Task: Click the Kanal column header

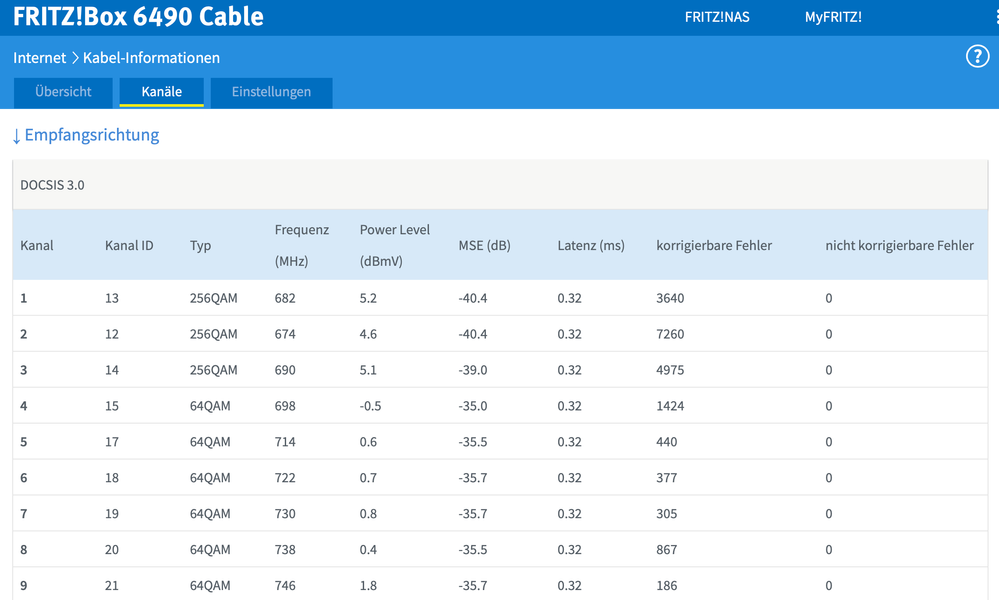Action: pyautogui.click(x=37, y=245)
